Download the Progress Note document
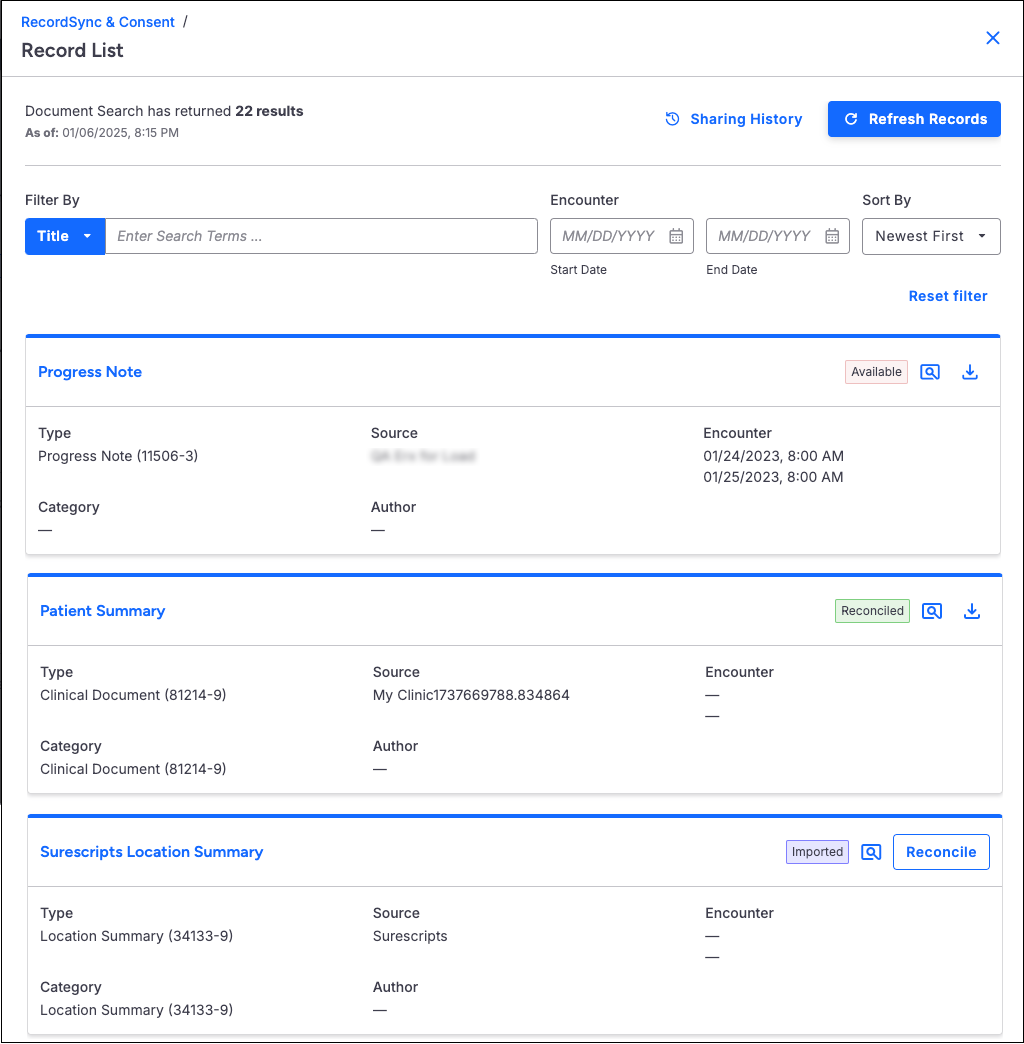The image size is (1024, 1044). click(969, 372)
